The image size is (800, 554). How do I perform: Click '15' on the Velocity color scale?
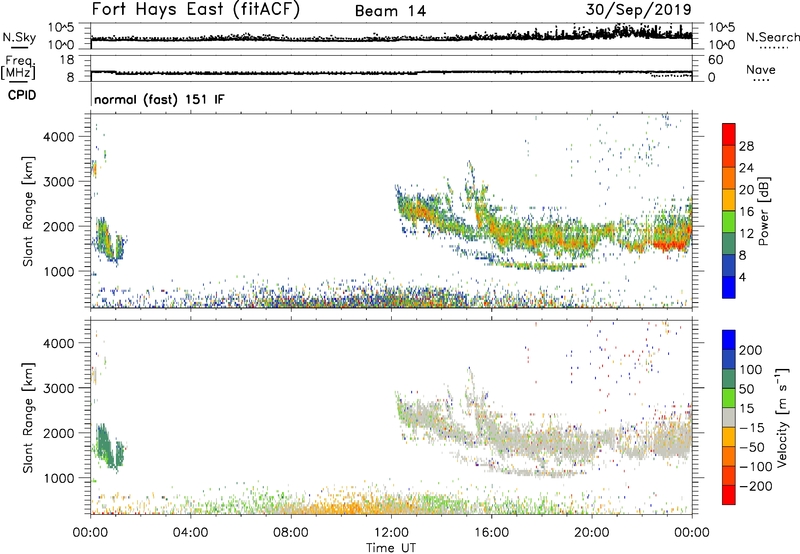pyautogui.click(x=746, y=409)
